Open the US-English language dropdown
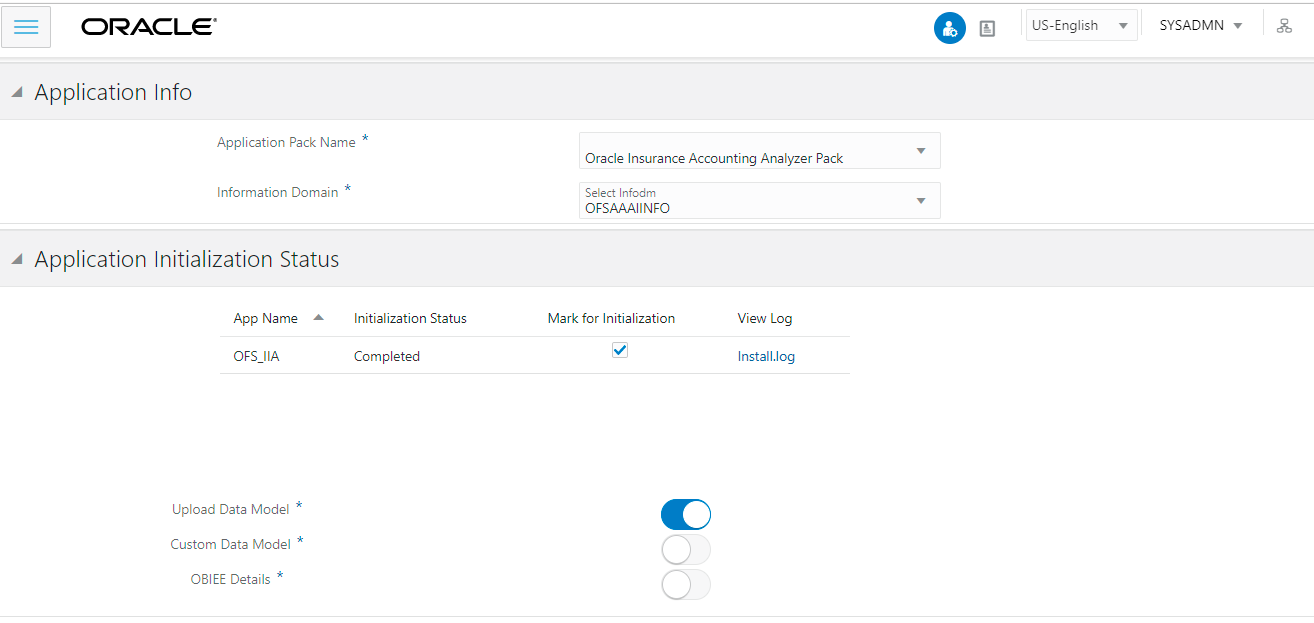 coord(1082,26)
